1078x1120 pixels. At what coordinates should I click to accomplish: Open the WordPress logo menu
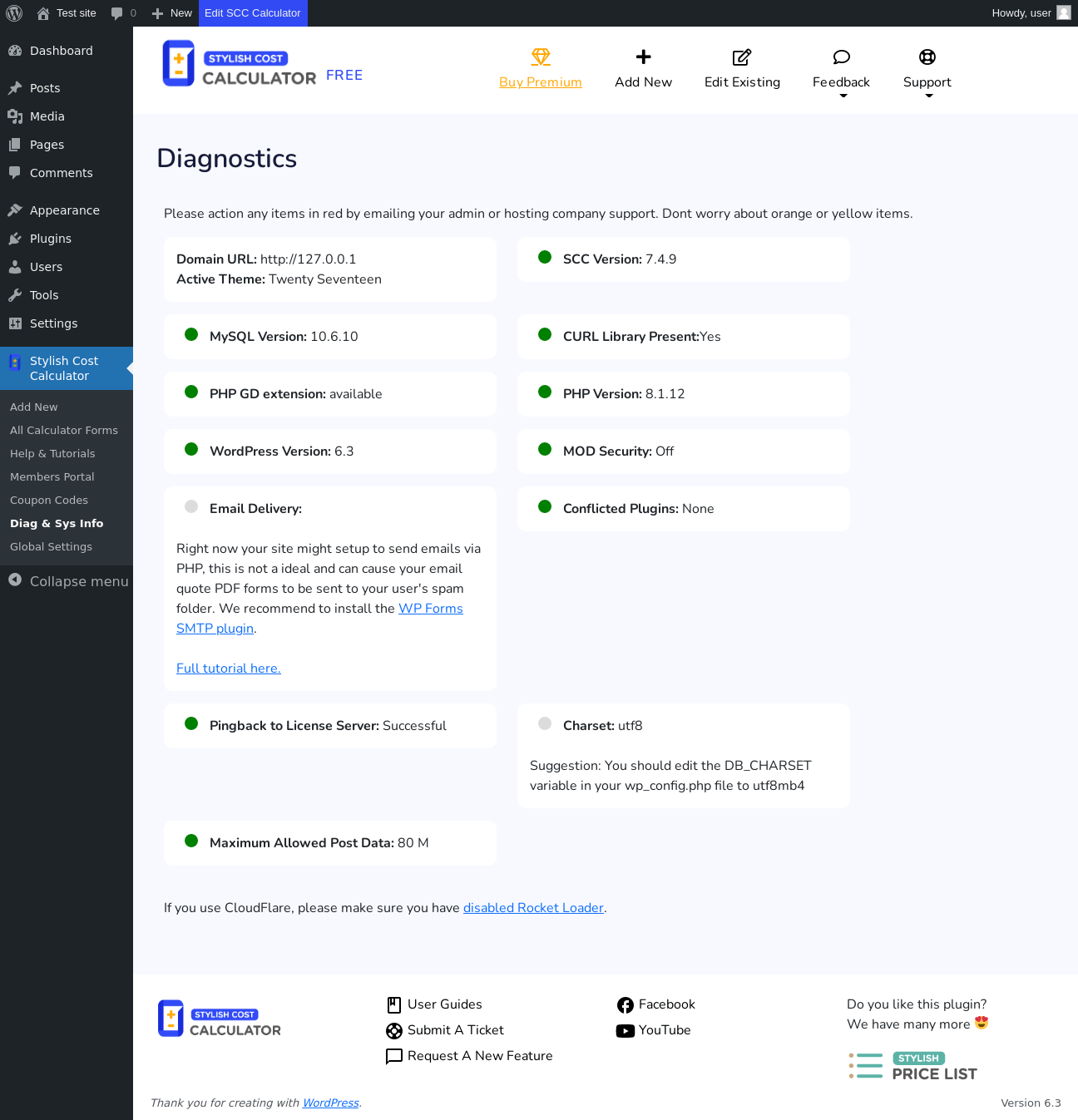pyautogui.click(x=14, y=13)
